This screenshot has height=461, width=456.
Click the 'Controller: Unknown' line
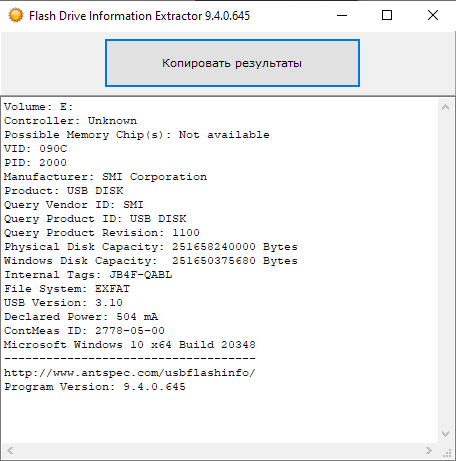(x=70, y=121)
